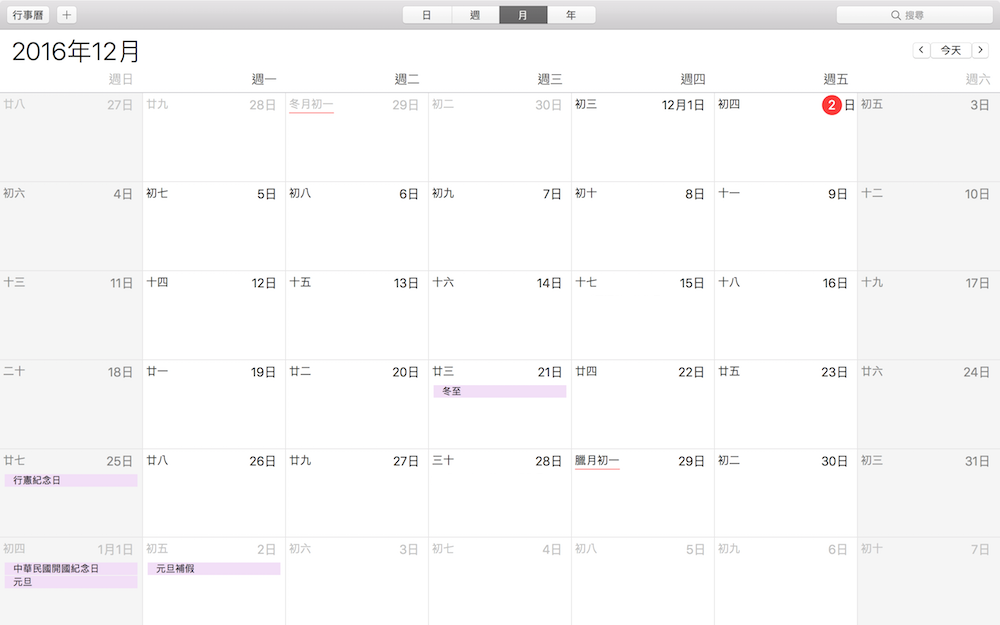This screenshot has height=625, width=1000.
Task: Click the add event plus button
Action: point(67,15)
